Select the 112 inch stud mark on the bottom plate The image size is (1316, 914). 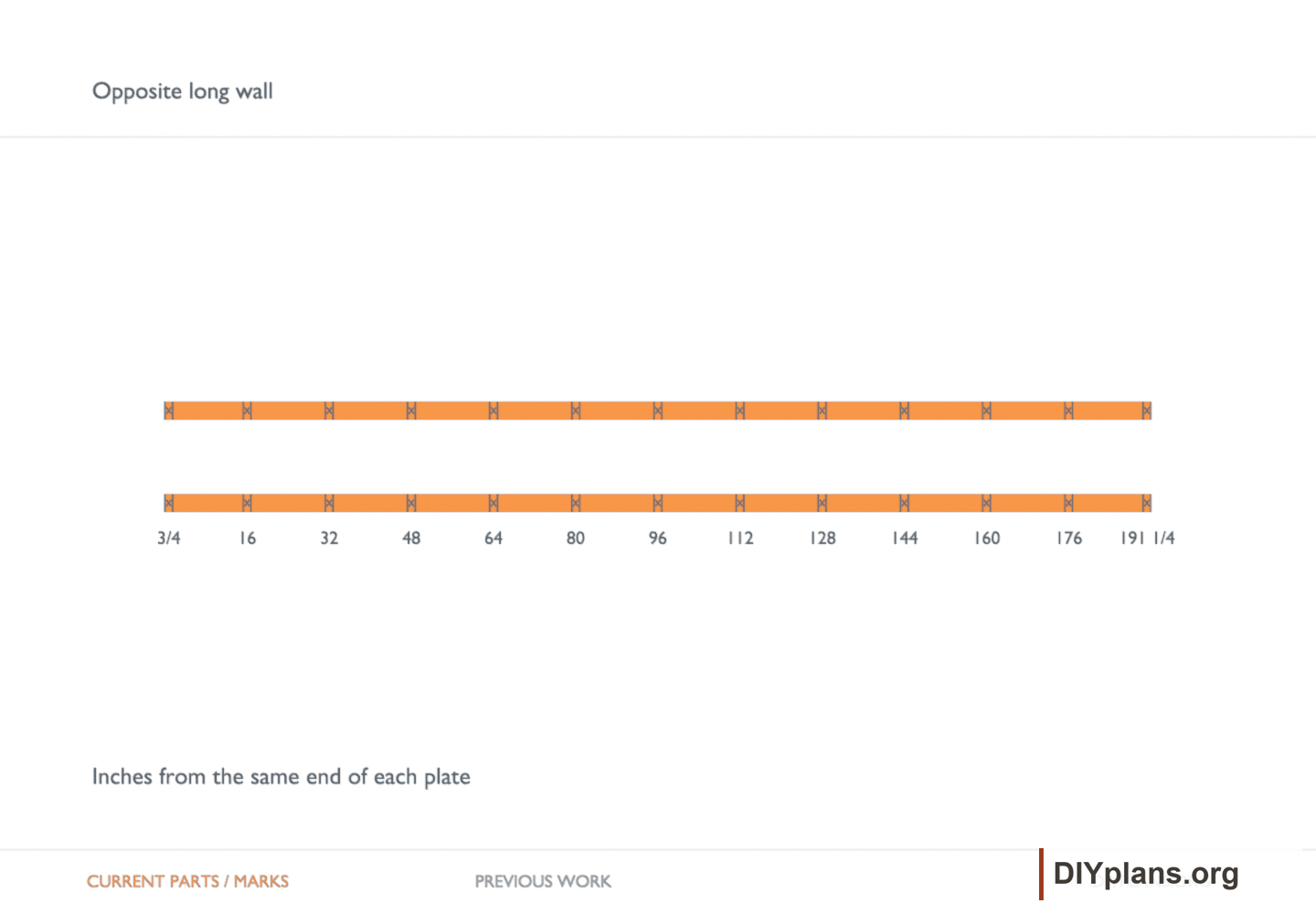[740, 503]
